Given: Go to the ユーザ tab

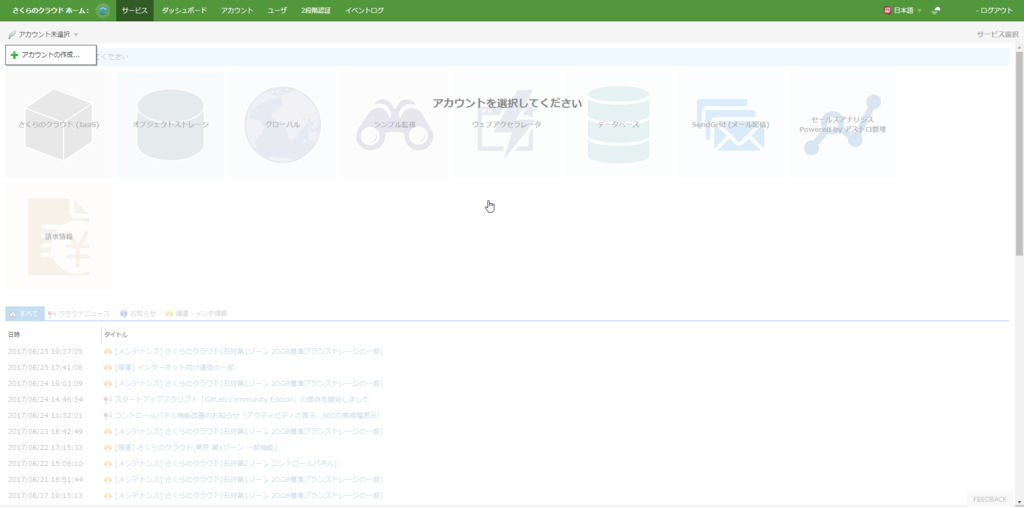Looking at the screenshot, I should pyautogui.click(x=277, y=10).
